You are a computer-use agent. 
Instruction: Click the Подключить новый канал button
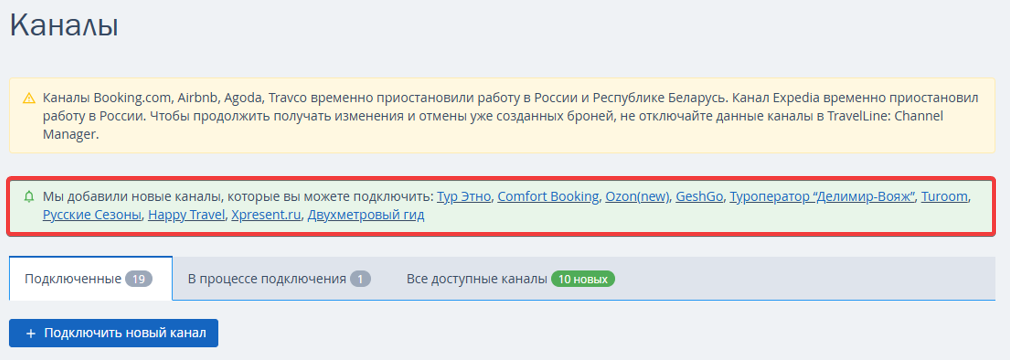(x=113, y=333)
